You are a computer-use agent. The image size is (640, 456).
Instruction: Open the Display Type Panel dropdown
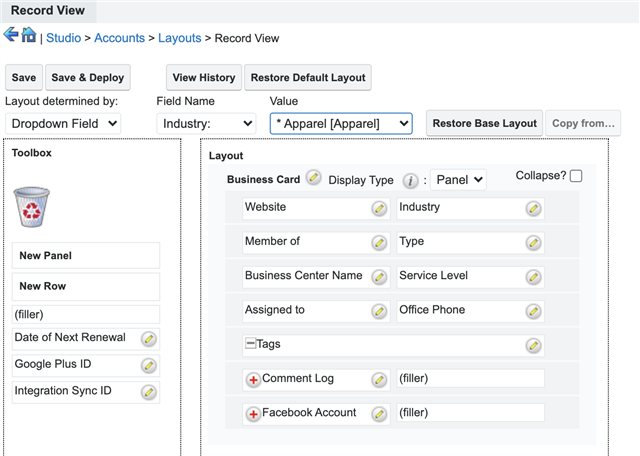(x=459, y=180)
